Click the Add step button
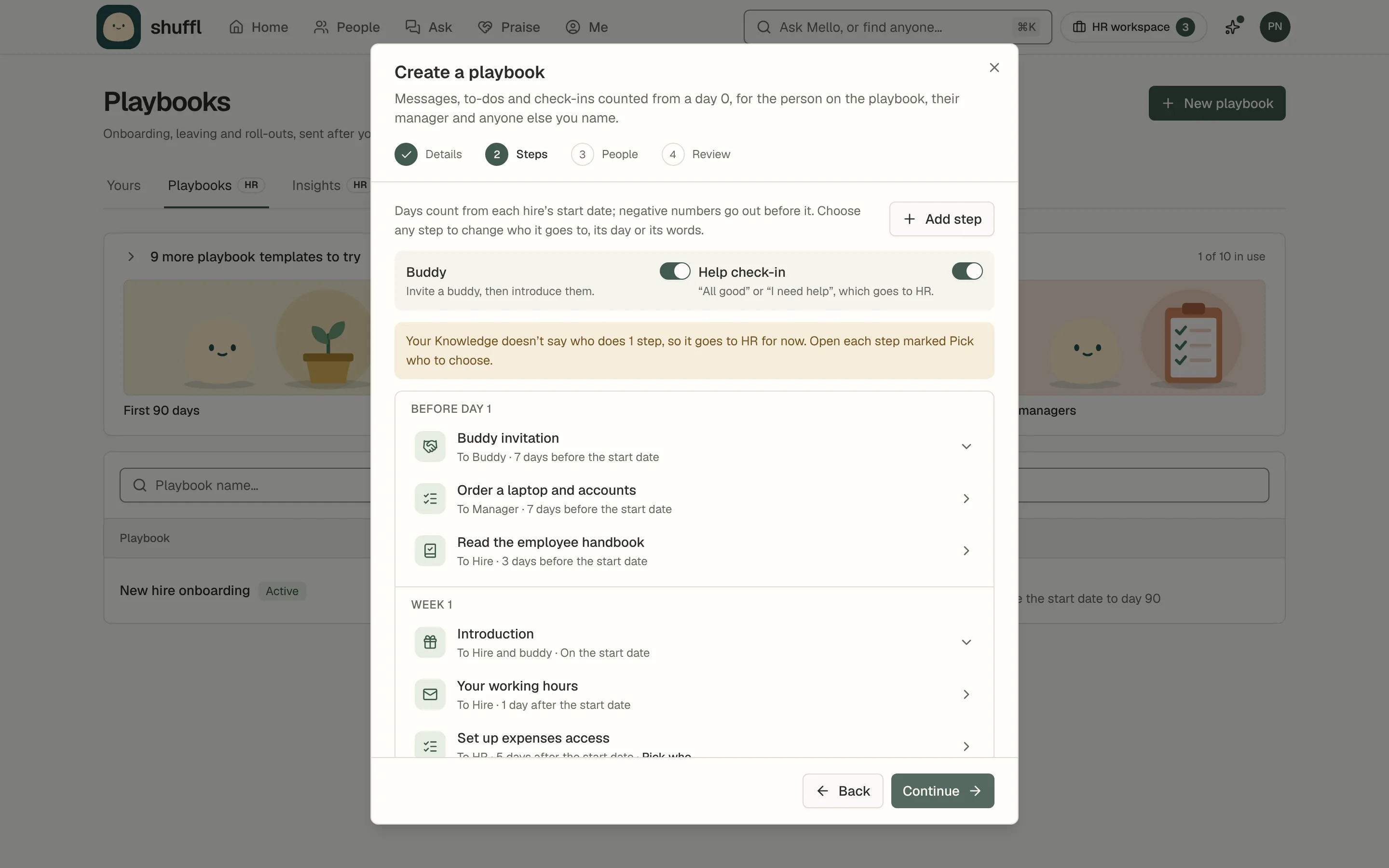Image resolution: width=1389 pixels, height=868 pixels. (941, 219)
